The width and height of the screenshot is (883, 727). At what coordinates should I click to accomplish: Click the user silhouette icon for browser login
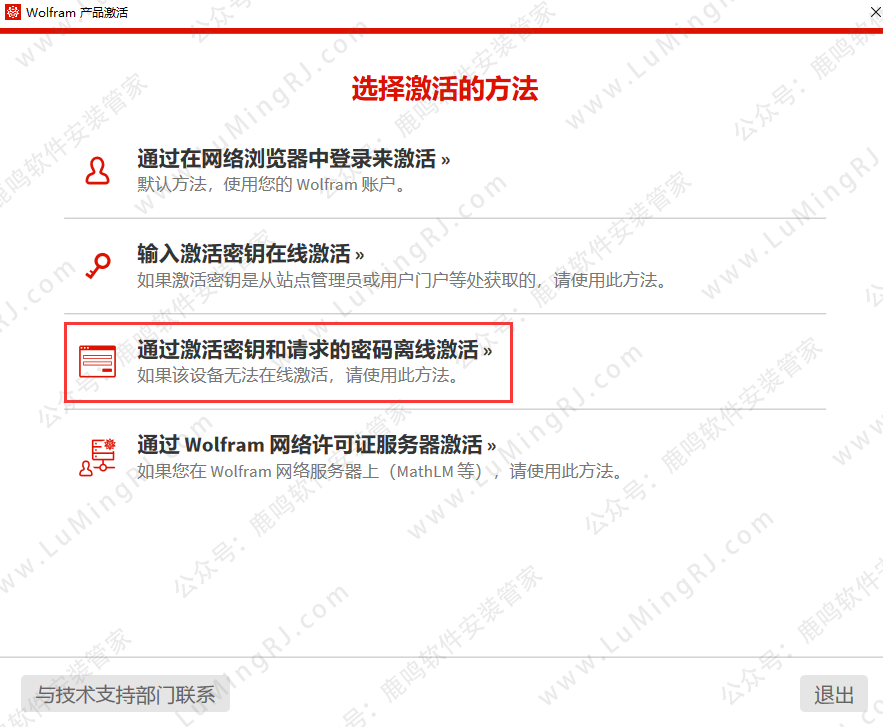pos(97,171)
